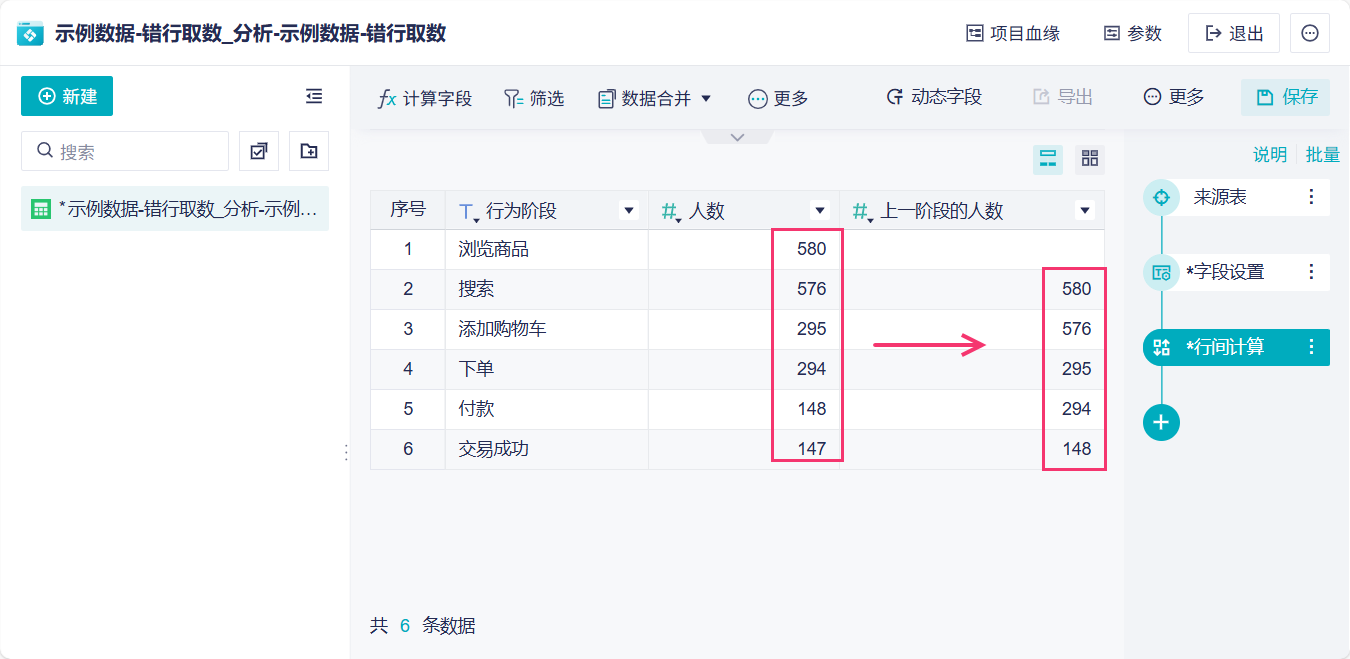
Task: Switch to grid layout view
Action: click(x=1090, y=158)
